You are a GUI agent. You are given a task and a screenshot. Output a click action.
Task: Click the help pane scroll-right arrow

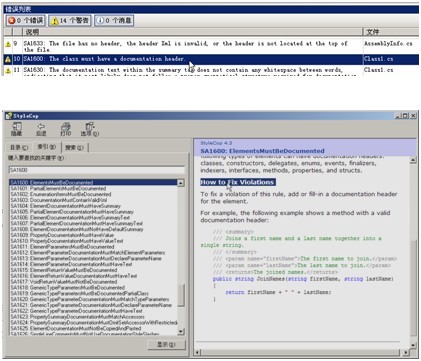pos(406,352)
